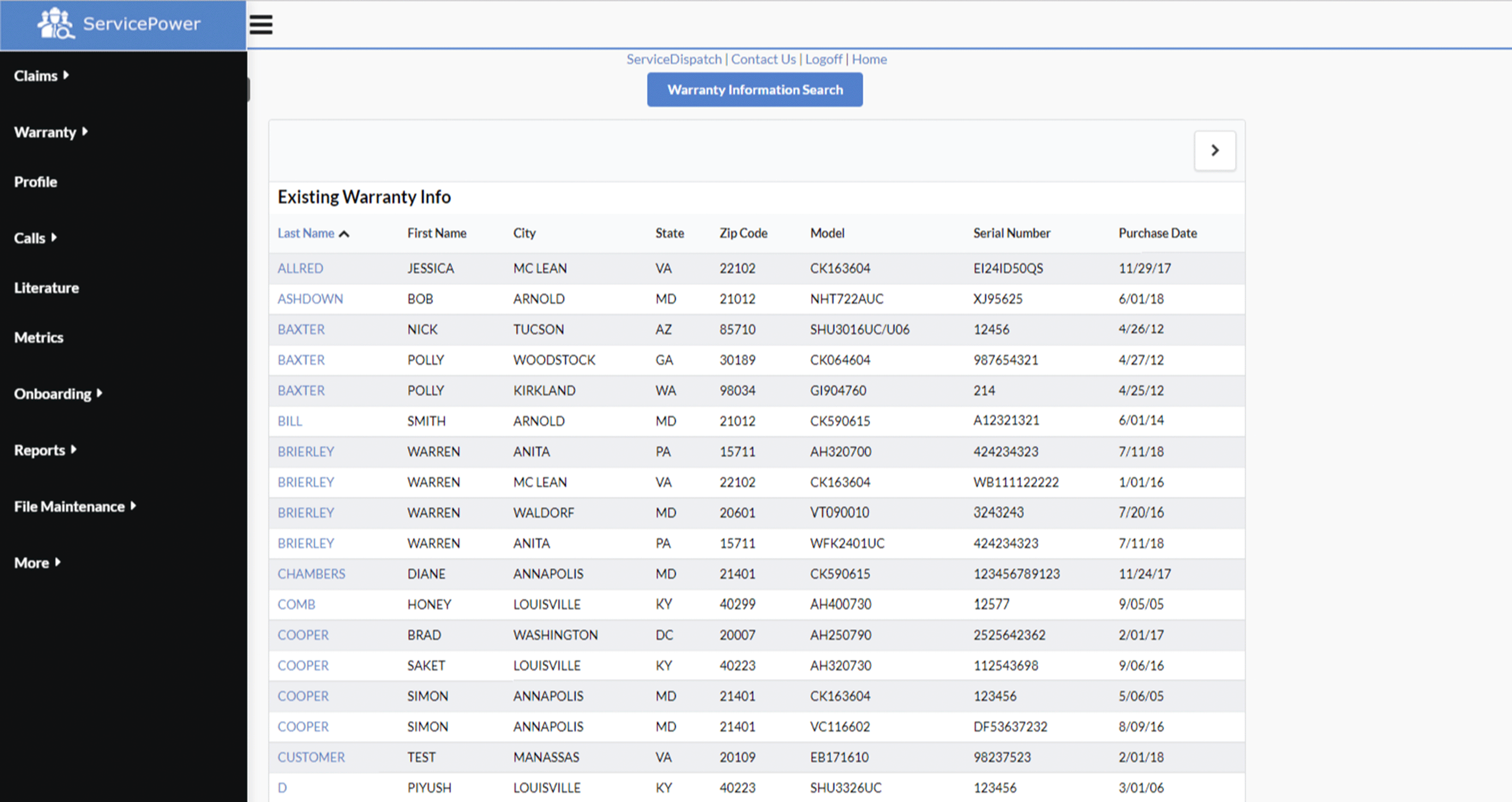Open COOPER record with model CK163604

coord(303,696)
